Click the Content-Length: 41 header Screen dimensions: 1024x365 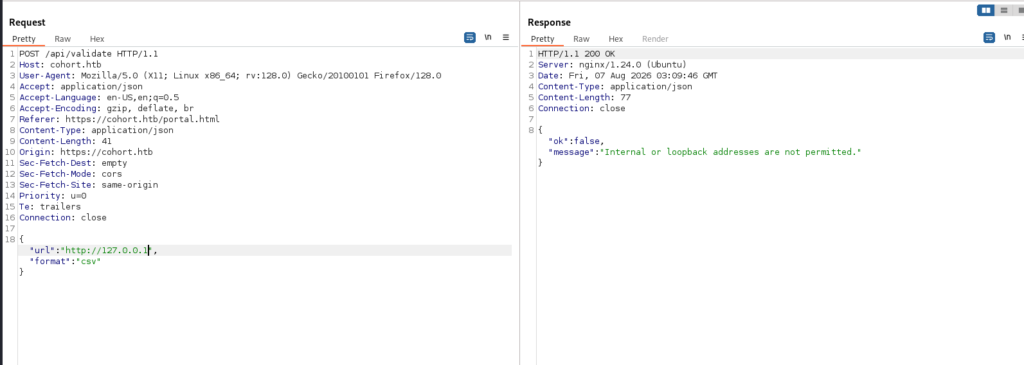pyautogui.click(x=65, y=141)
